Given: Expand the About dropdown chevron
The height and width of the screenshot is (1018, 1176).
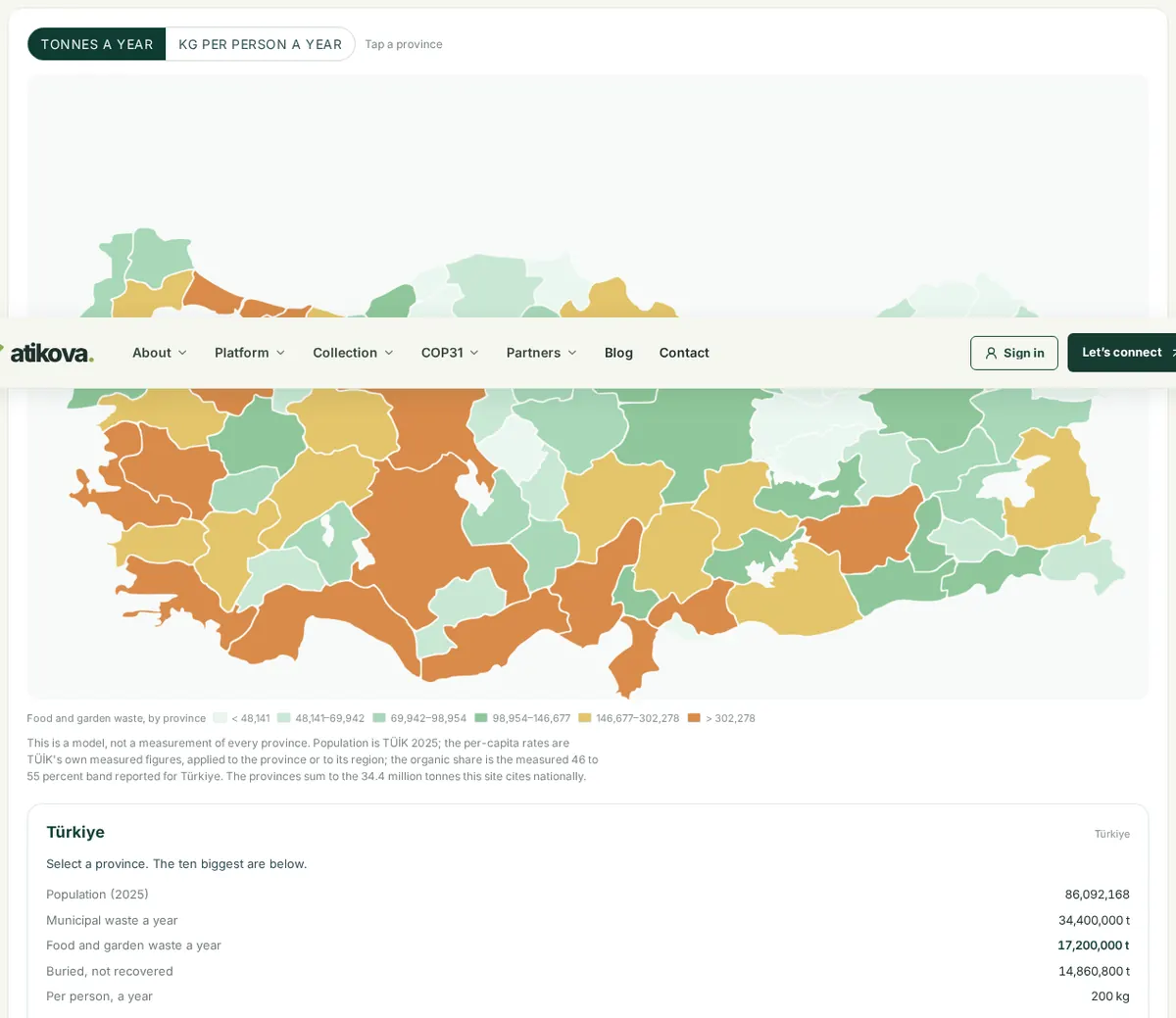Looking at the screenshot, I should [x=182, y=353].
